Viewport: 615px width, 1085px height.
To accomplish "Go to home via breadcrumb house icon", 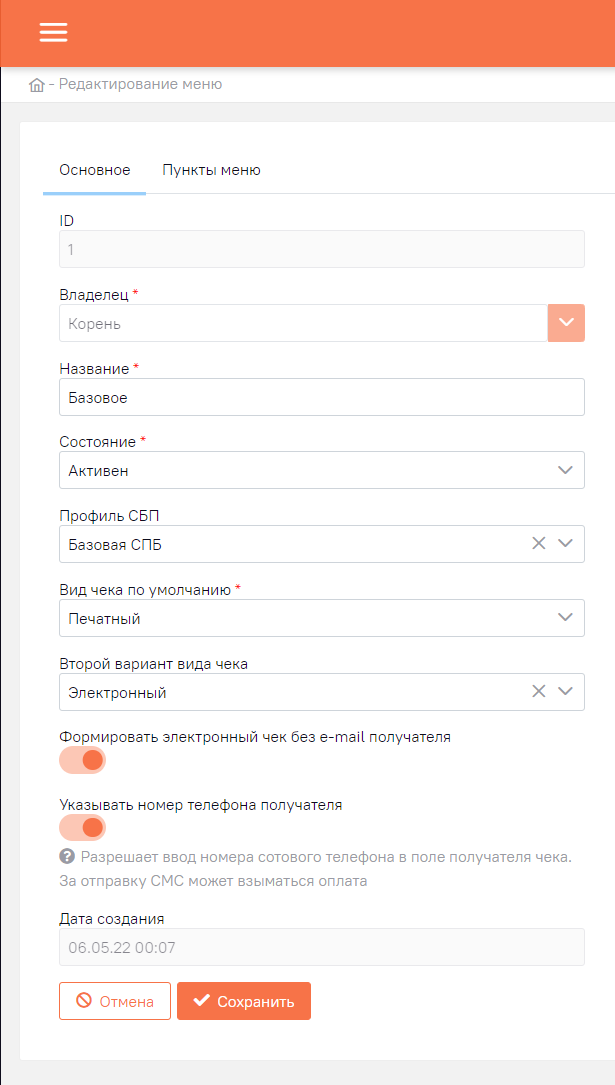I will pos(37,85).
